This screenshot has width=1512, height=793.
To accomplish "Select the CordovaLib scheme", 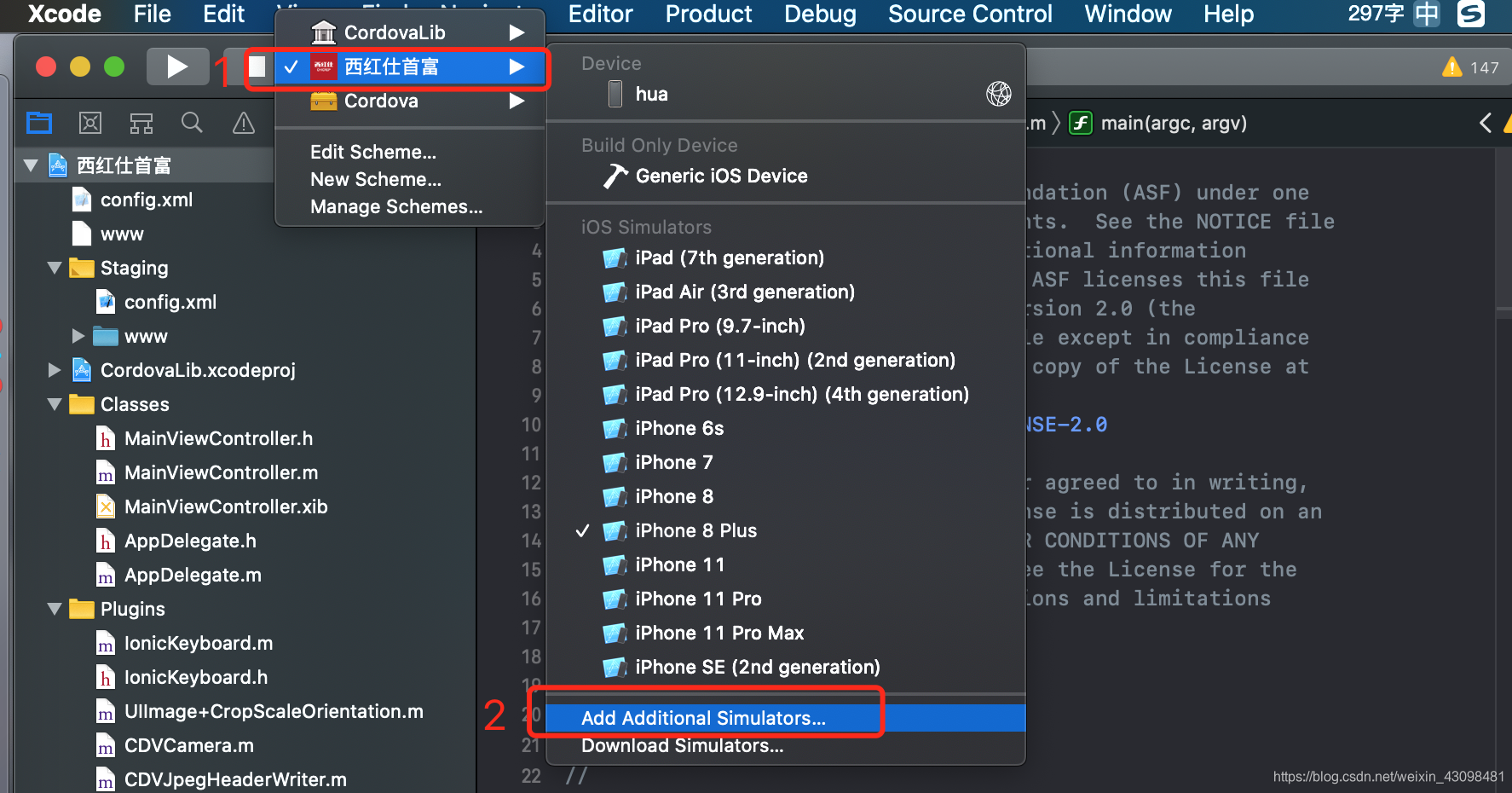I will tap(410, 32).
